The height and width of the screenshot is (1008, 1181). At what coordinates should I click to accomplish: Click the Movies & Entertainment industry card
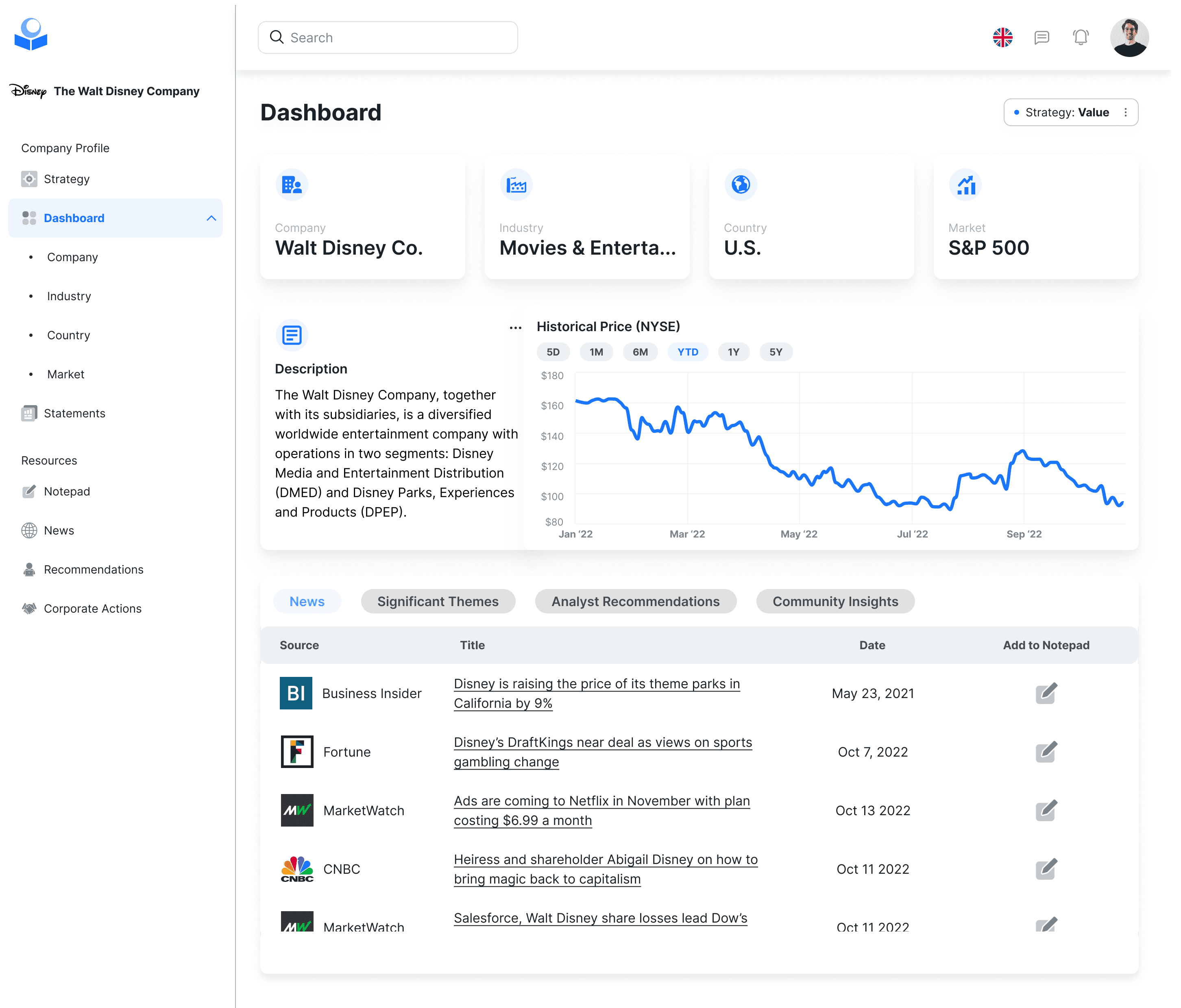[587, 217]
